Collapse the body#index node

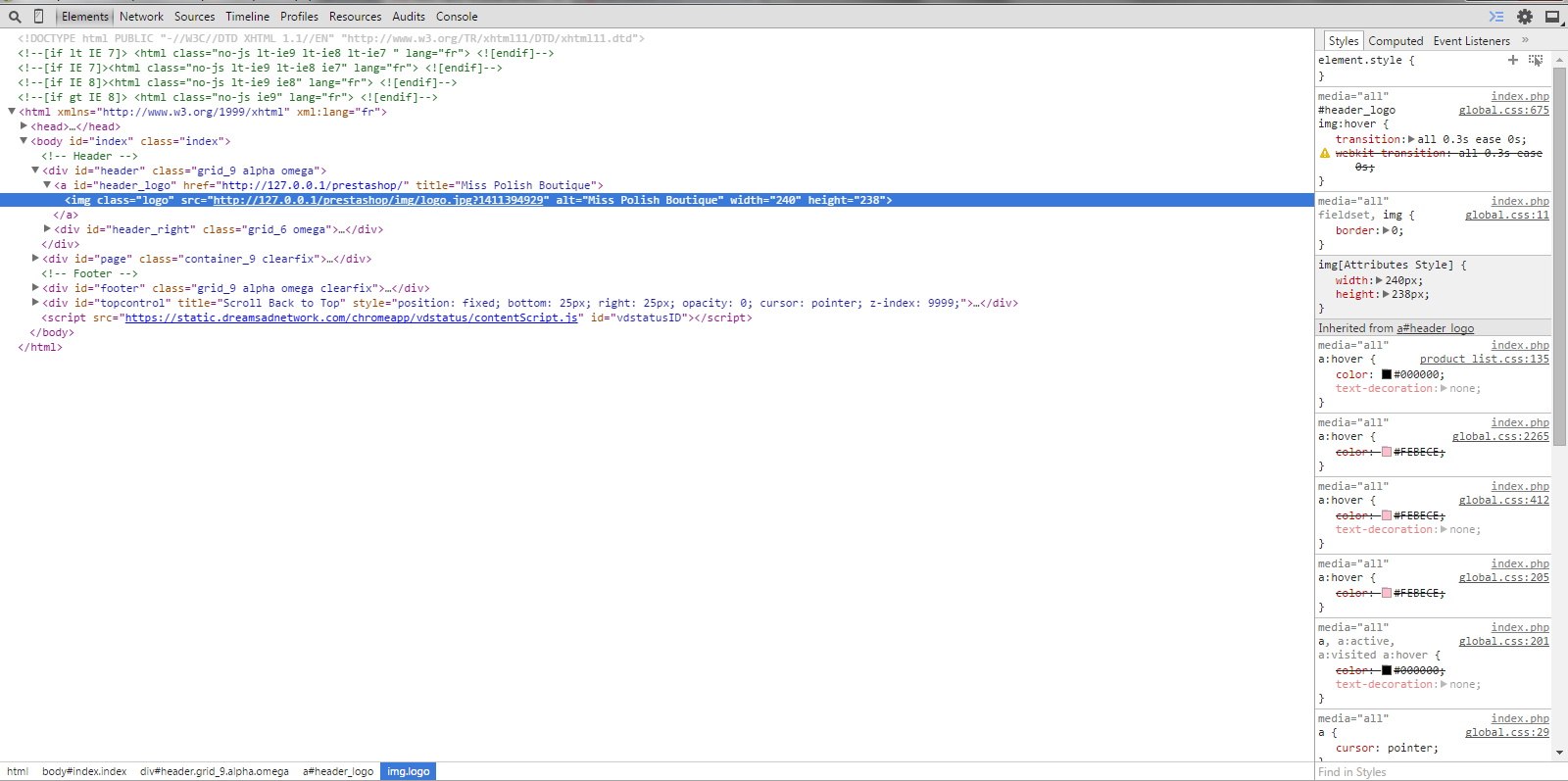[x=24, y=141]
